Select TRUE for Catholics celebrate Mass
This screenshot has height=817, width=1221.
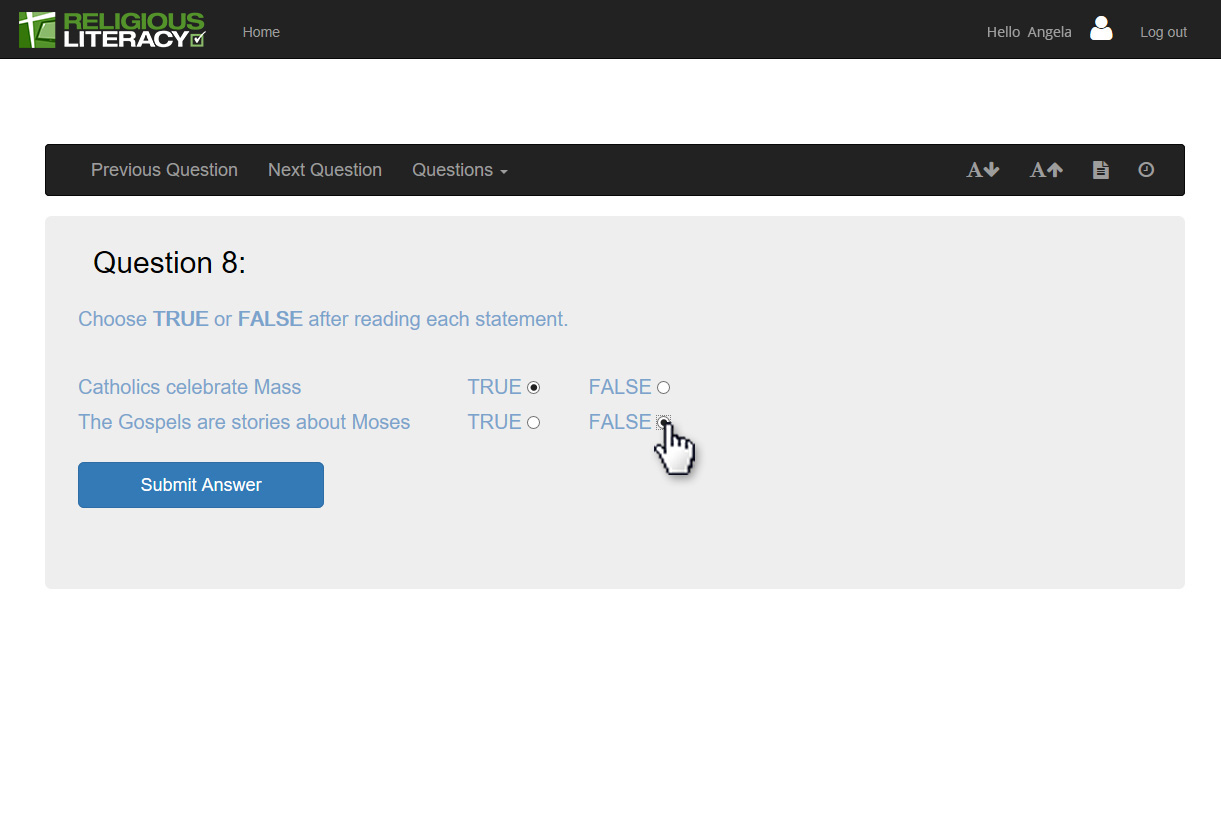(533, 388)
